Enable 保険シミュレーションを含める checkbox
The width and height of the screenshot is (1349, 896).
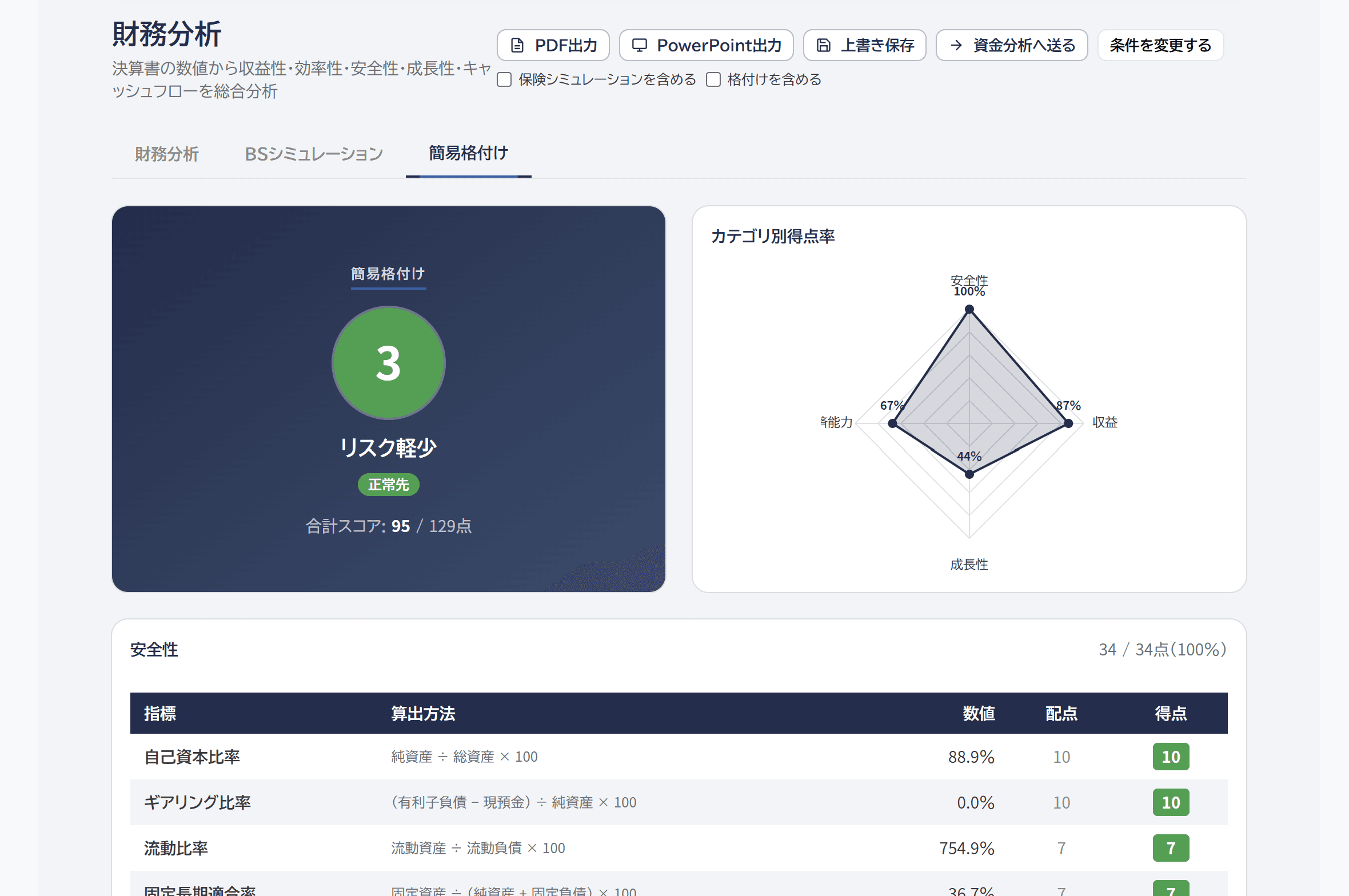[504, 79]
